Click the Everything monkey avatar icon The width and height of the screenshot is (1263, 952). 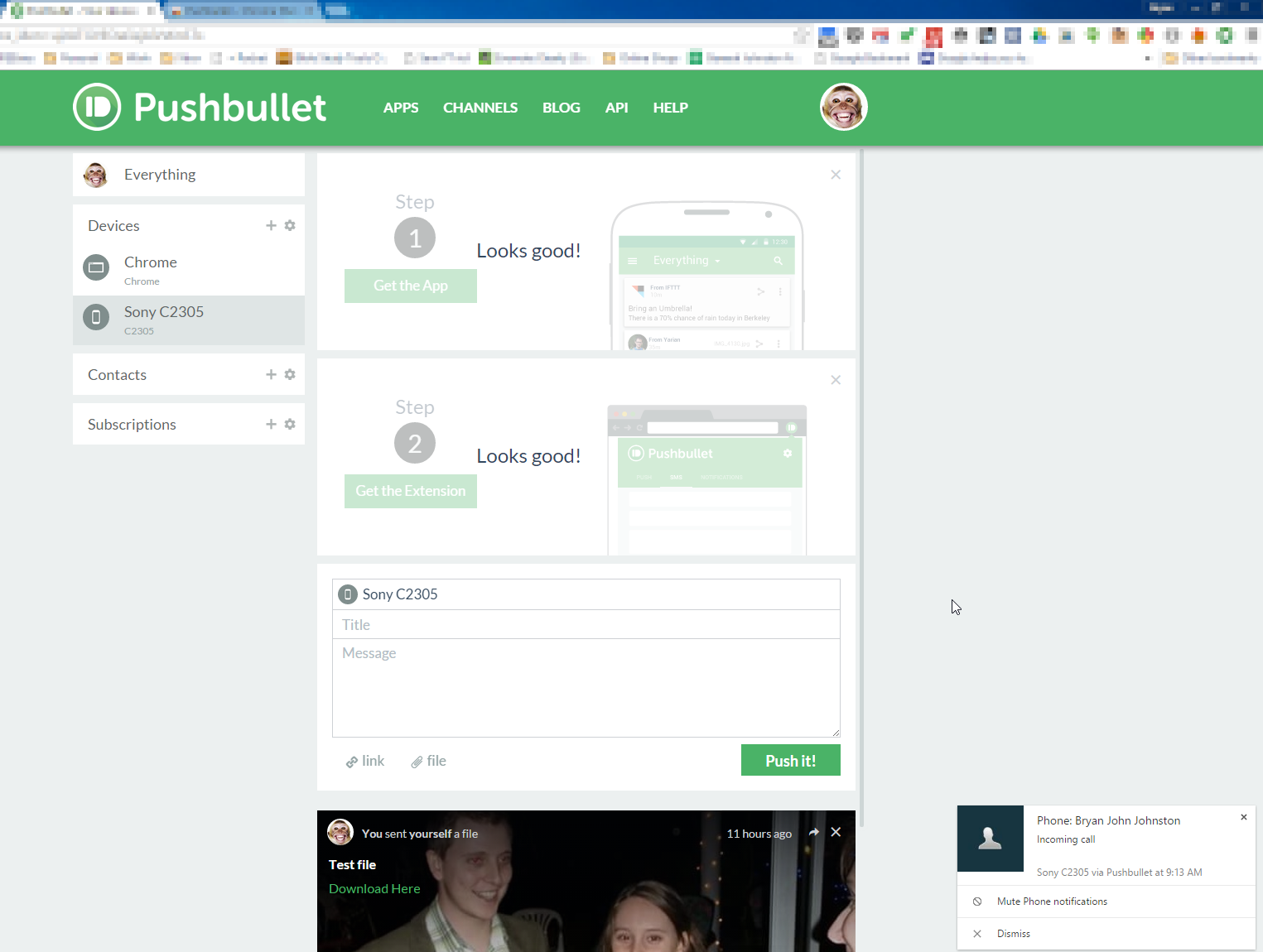[x=96, y=175]
